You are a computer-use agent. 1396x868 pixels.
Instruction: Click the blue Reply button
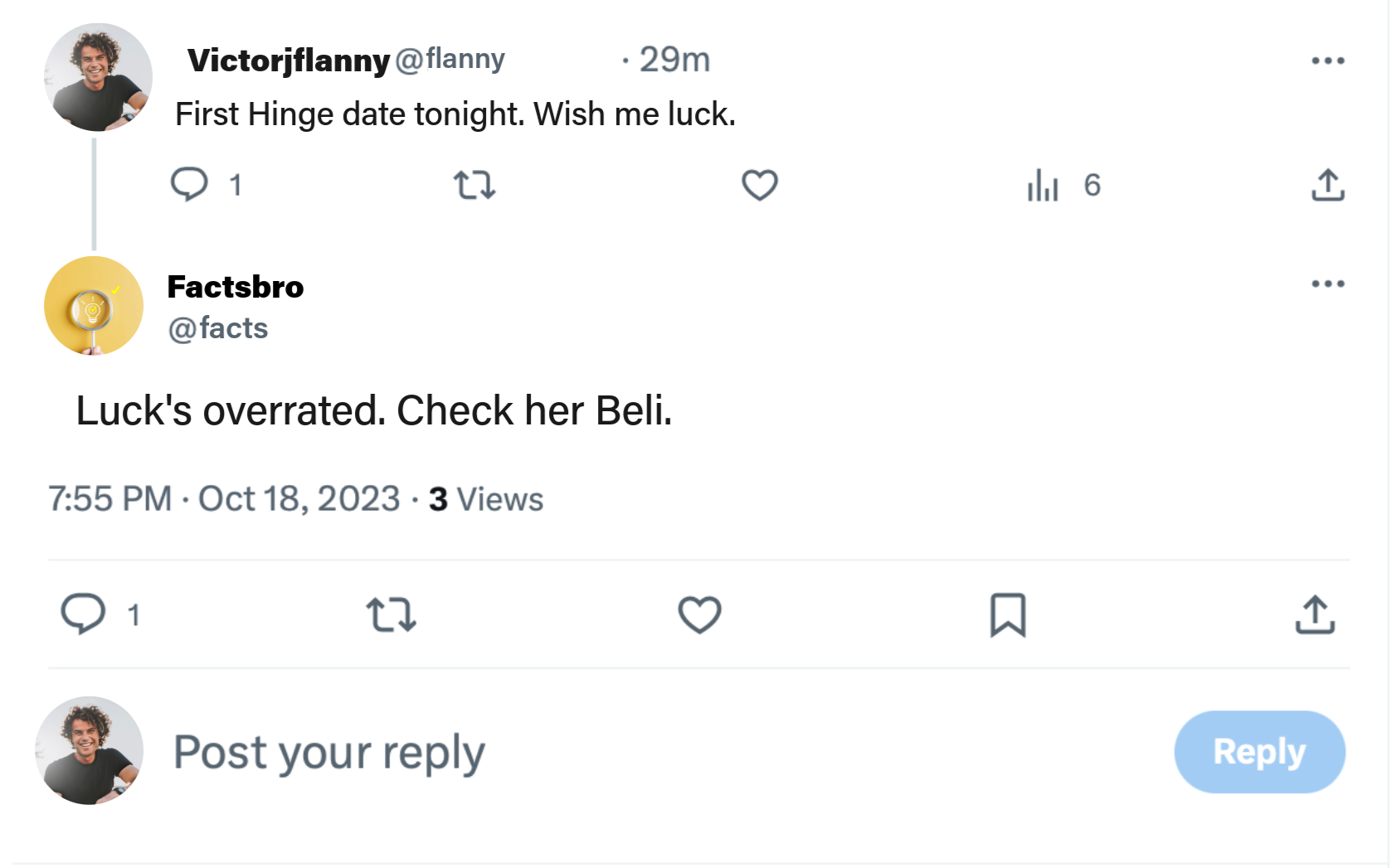1259,752
